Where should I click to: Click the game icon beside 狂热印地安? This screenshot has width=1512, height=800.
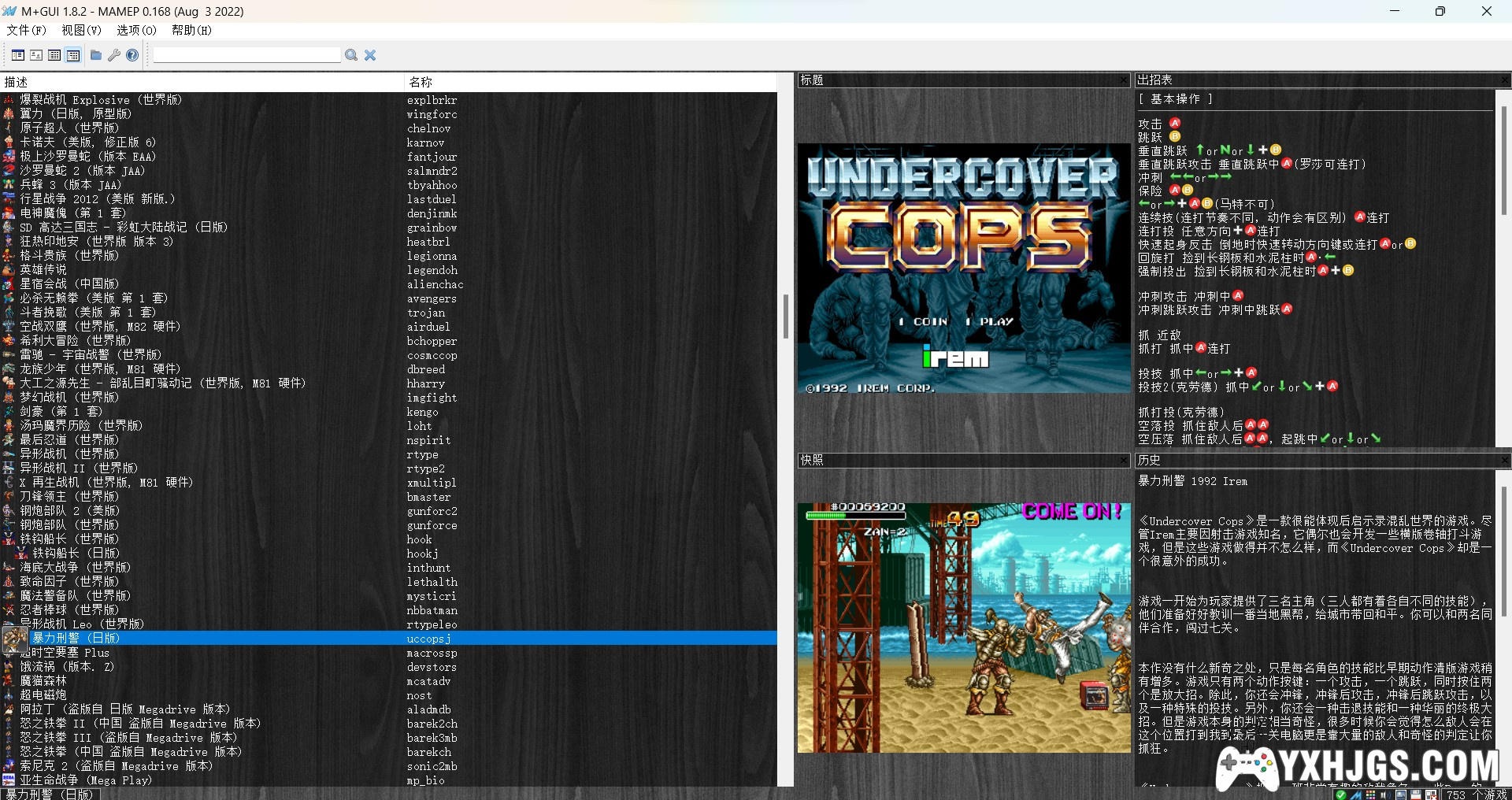(9, 242)
